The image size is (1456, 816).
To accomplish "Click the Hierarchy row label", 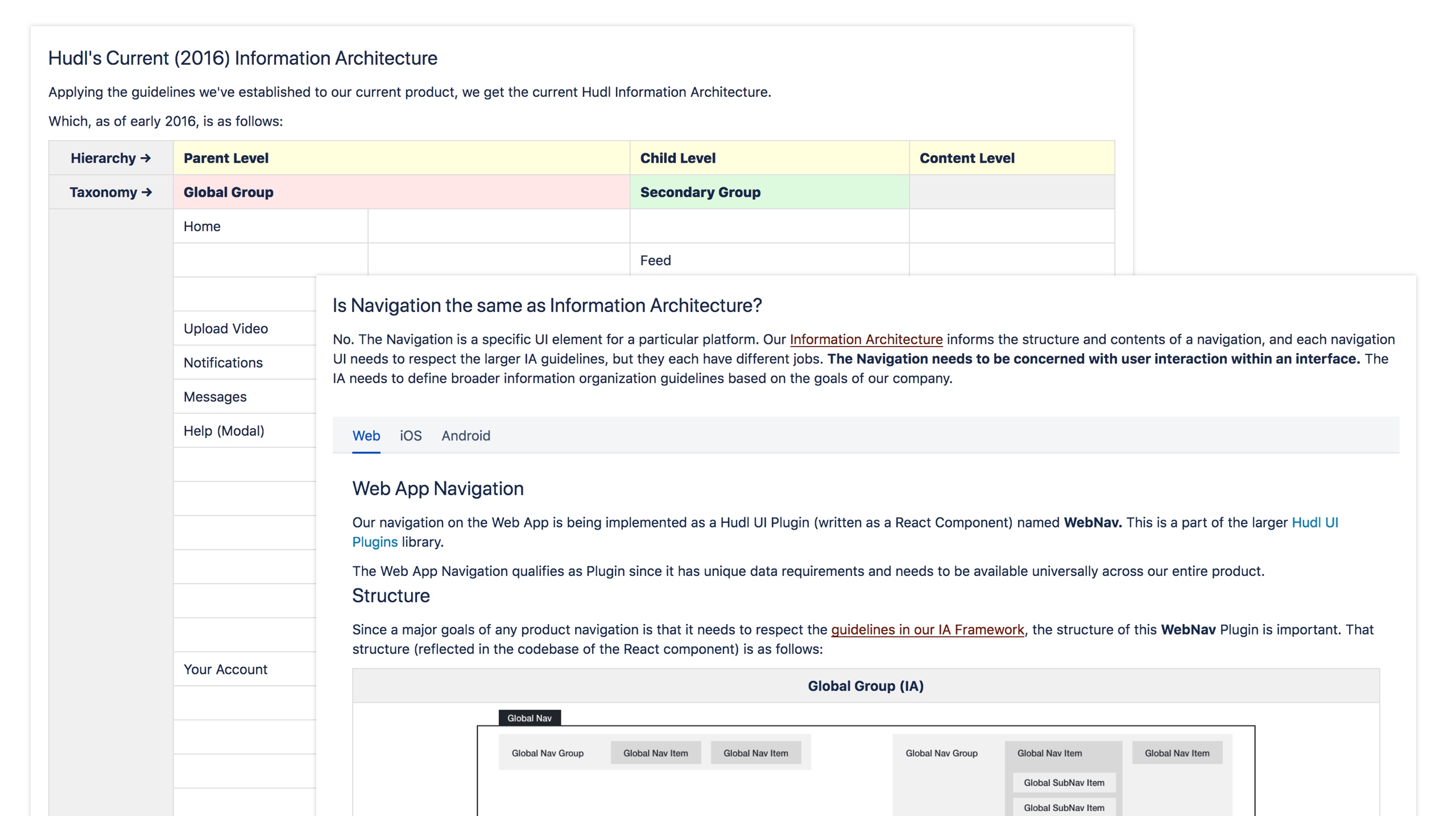I will pos(111,158).
